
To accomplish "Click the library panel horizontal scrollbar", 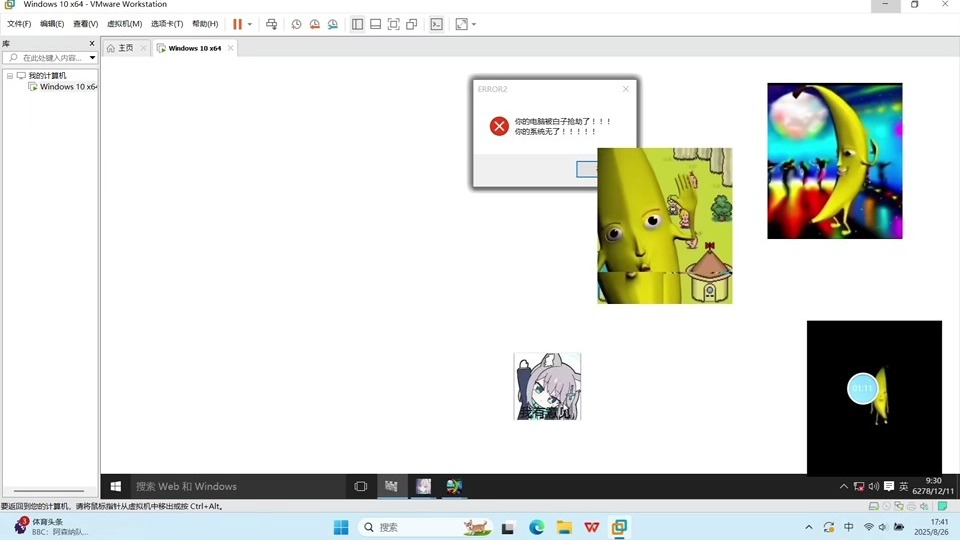I will 49,490.
